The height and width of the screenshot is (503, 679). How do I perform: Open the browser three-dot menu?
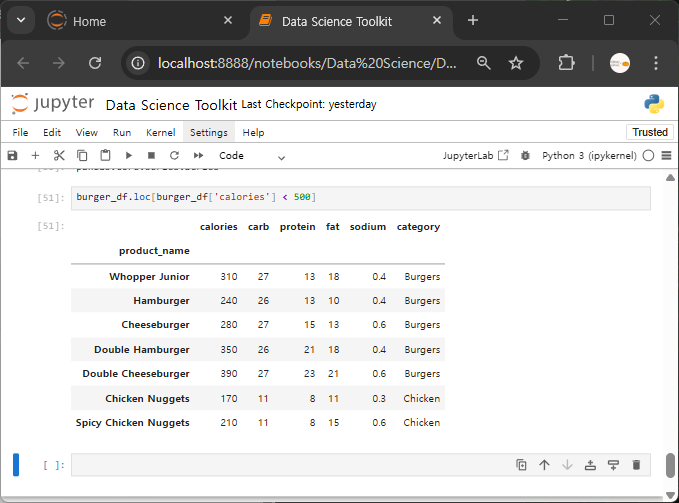pos(656,63)
